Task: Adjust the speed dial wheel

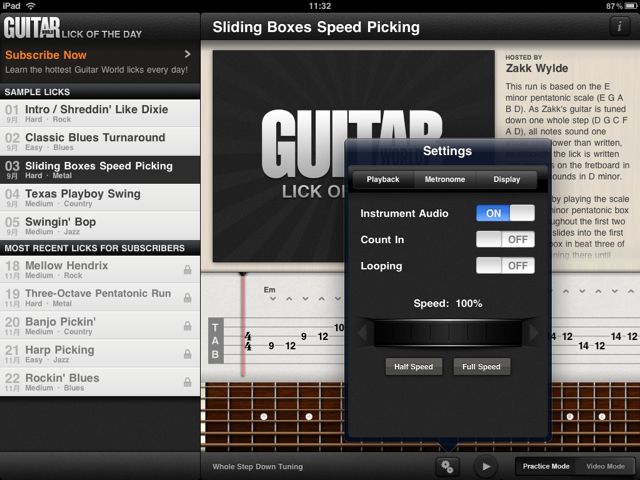Action: [x=448, y=333]
